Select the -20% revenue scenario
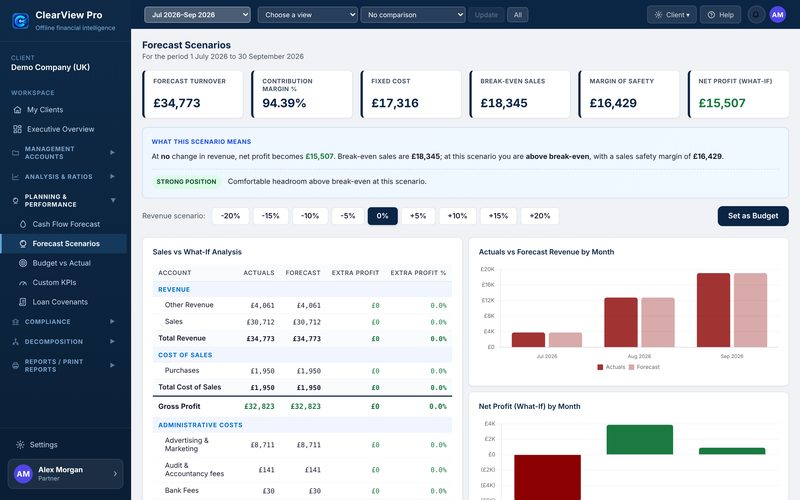Viewport: 800px width, 500px height. [231, 216]
